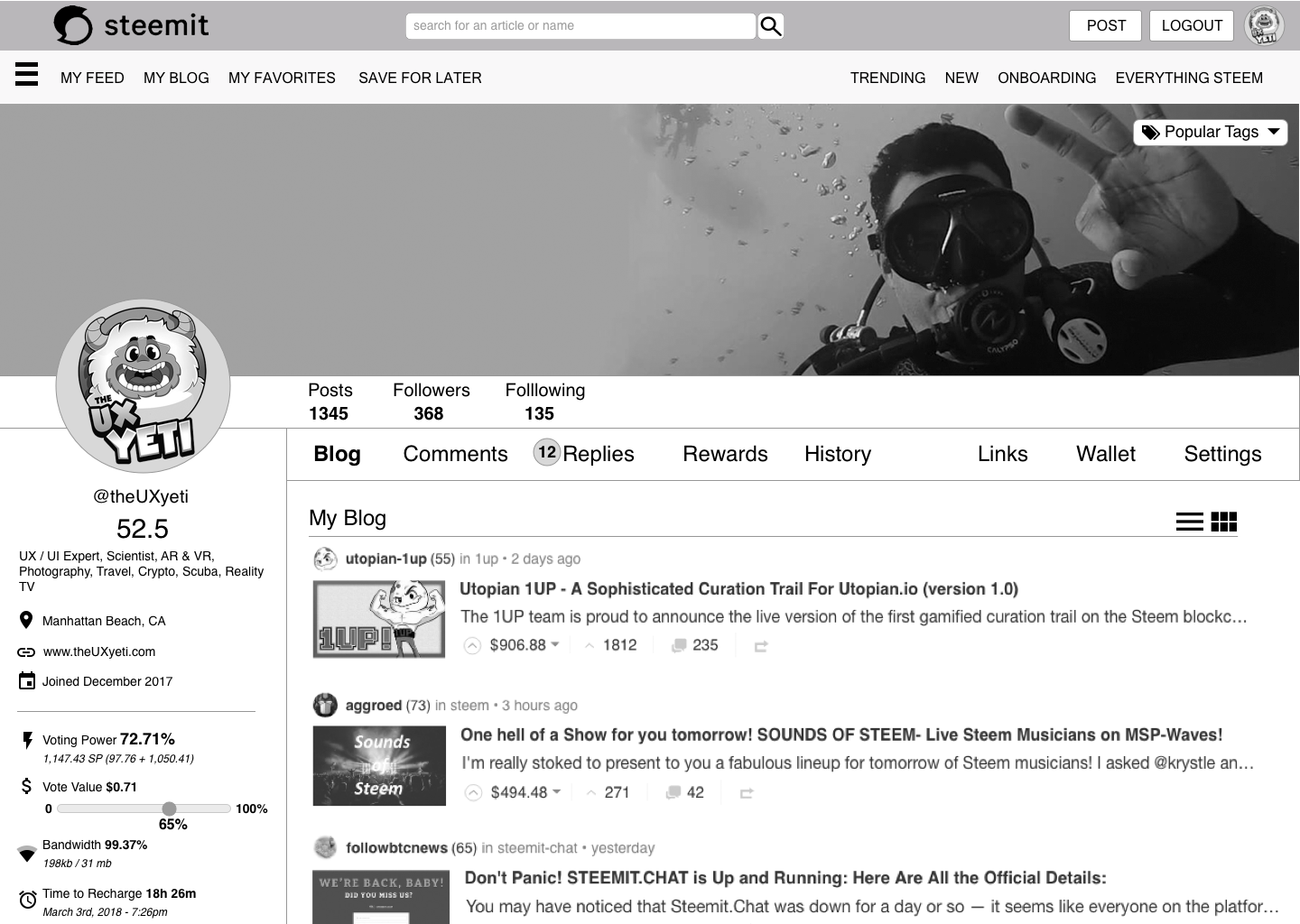Screen dimensions: 1300x924
Task: Click the UX Yeti avatar in header
Action: [x=1264, y=25]
